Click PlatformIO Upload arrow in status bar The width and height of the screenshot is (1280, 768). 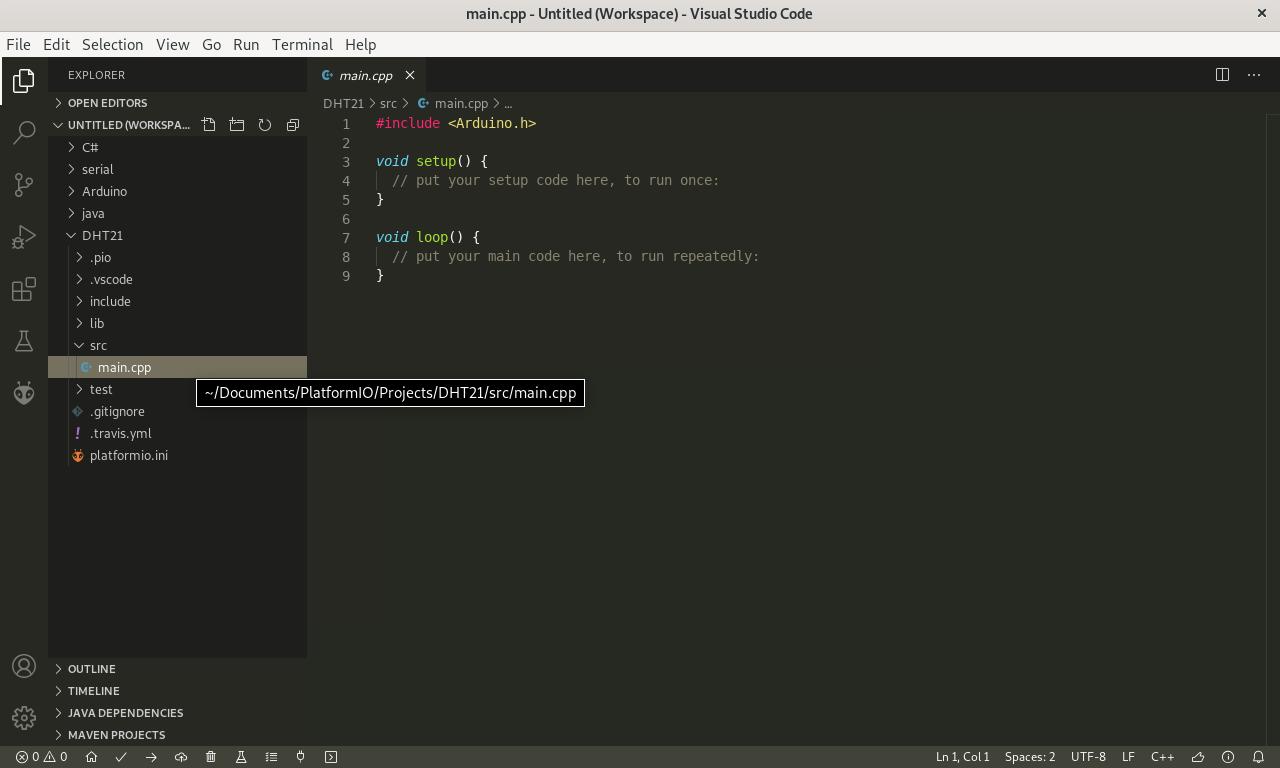click(x=151, y=757)
